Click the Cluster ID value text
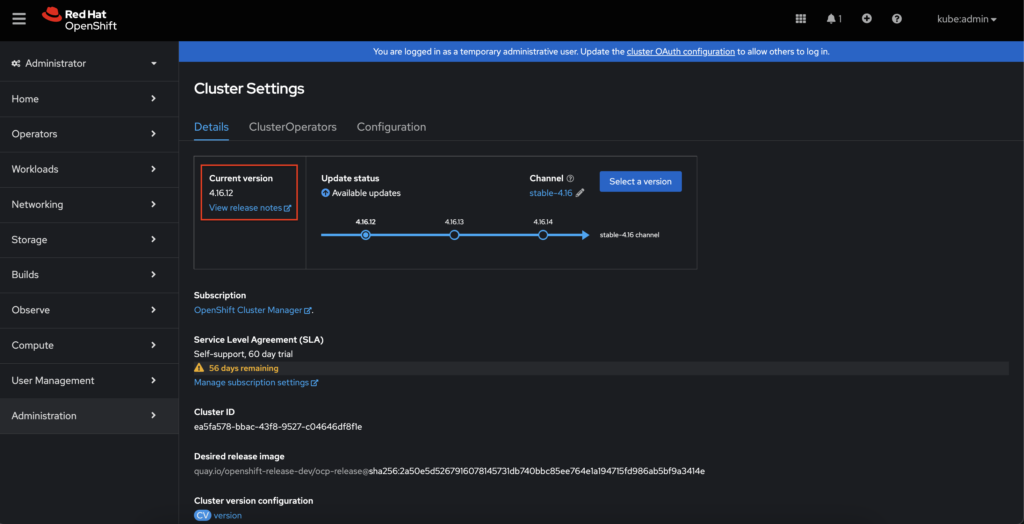1024x524 pixels. [x=278, y=427]
